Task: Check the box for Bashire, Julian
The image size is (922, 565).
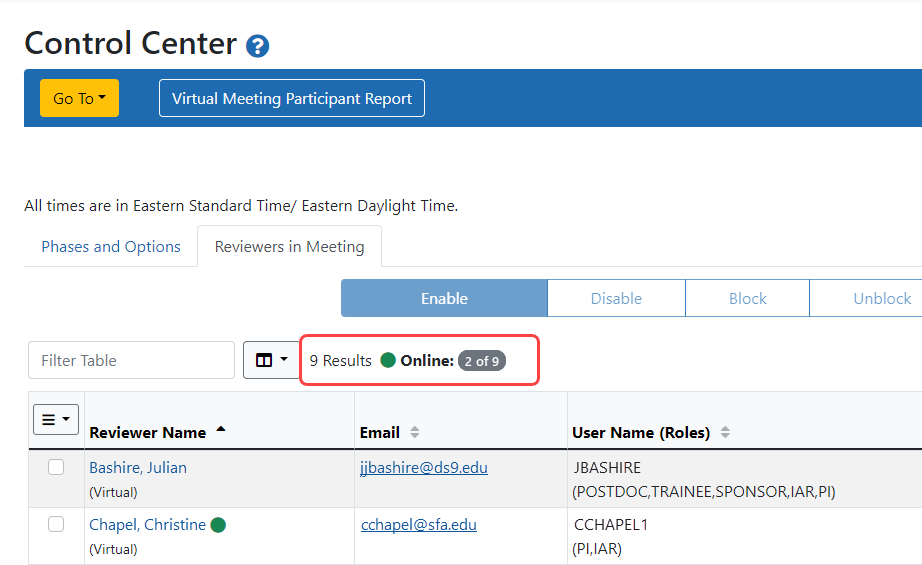Action: 56,467
